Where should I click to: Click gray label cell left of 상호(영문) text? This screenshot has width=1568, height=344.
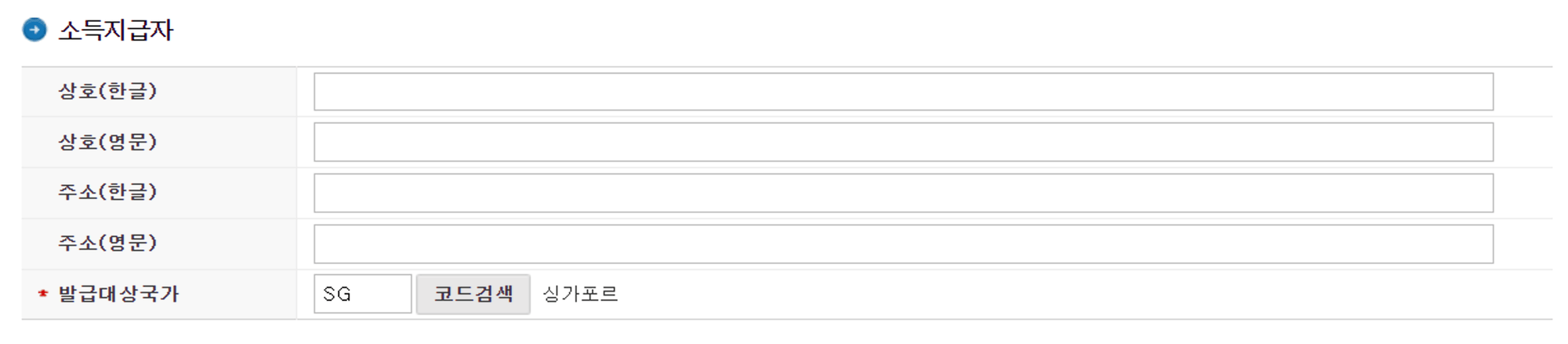39,142
